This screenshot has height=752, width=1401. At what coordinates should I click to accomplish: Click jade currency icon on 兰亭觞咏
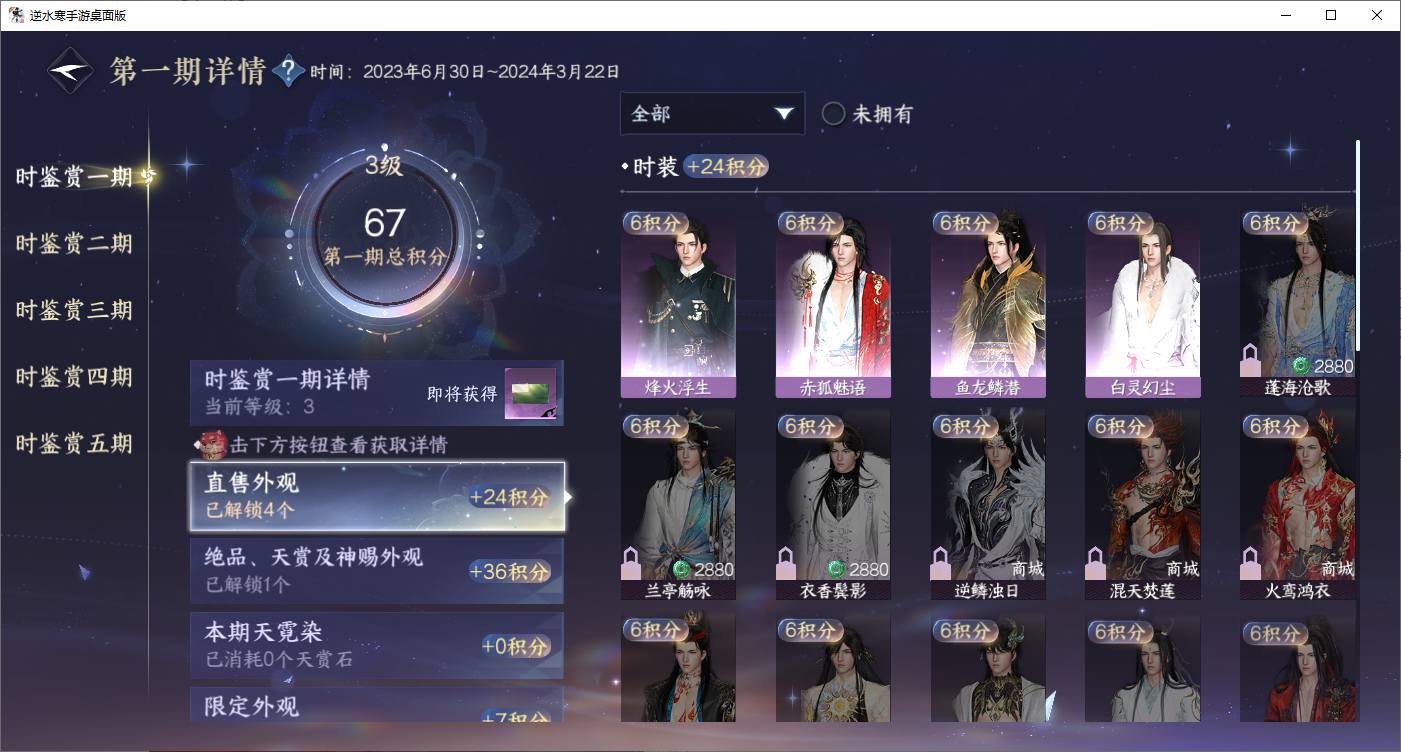pyautogui.click(x=682, y=569)
